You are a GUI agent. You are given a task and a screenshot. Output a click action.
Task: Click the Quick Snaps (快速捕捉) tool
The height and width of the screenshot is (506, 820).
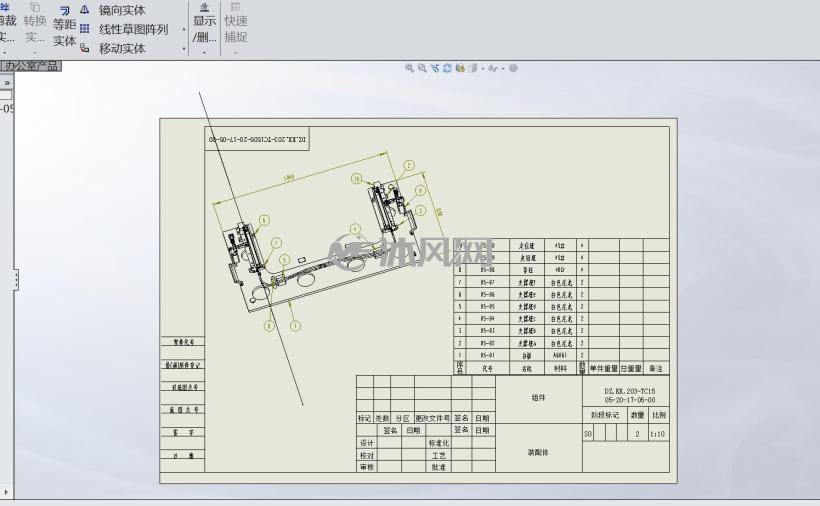click(235, 22)
